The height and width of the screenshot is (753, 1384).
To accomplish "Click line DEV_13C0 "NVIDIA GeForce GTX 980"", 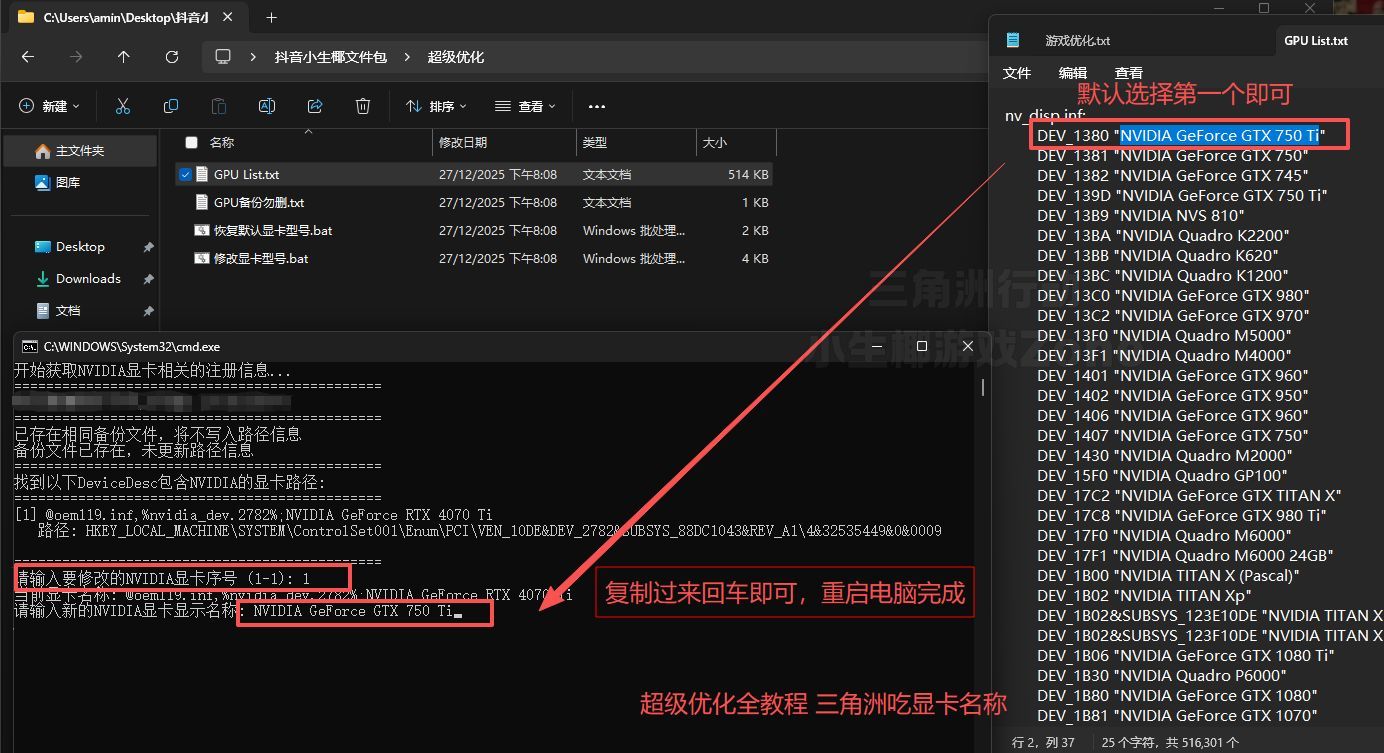I will 1173,295.
